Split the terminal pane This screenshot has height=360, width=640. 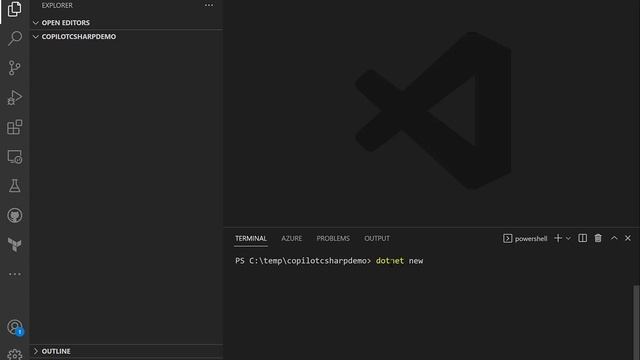click(x=582, y=238)
